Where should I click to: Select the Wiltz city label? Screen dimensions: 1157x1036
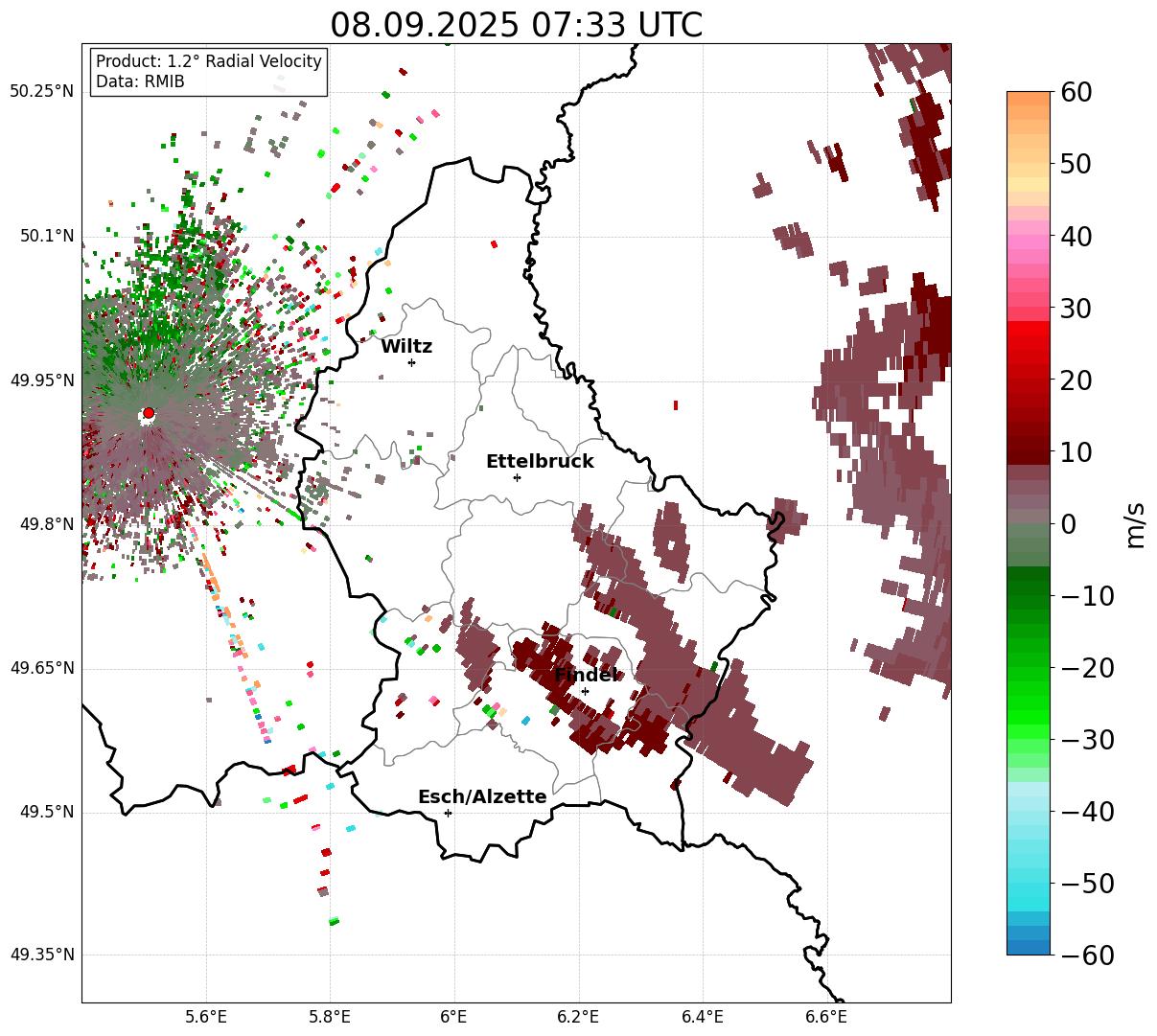point(406,347)
